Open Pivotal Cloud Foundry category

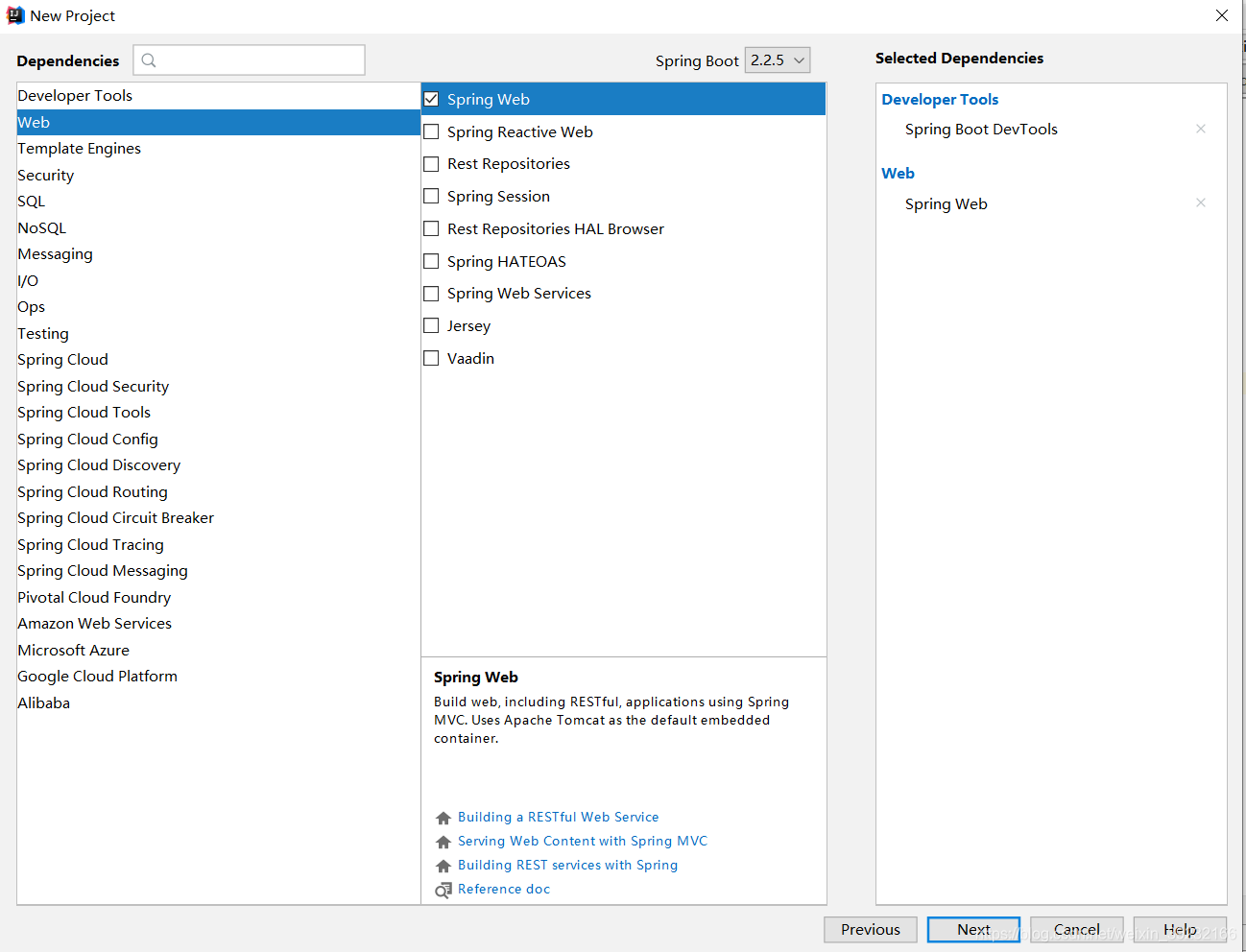point(219,597)
